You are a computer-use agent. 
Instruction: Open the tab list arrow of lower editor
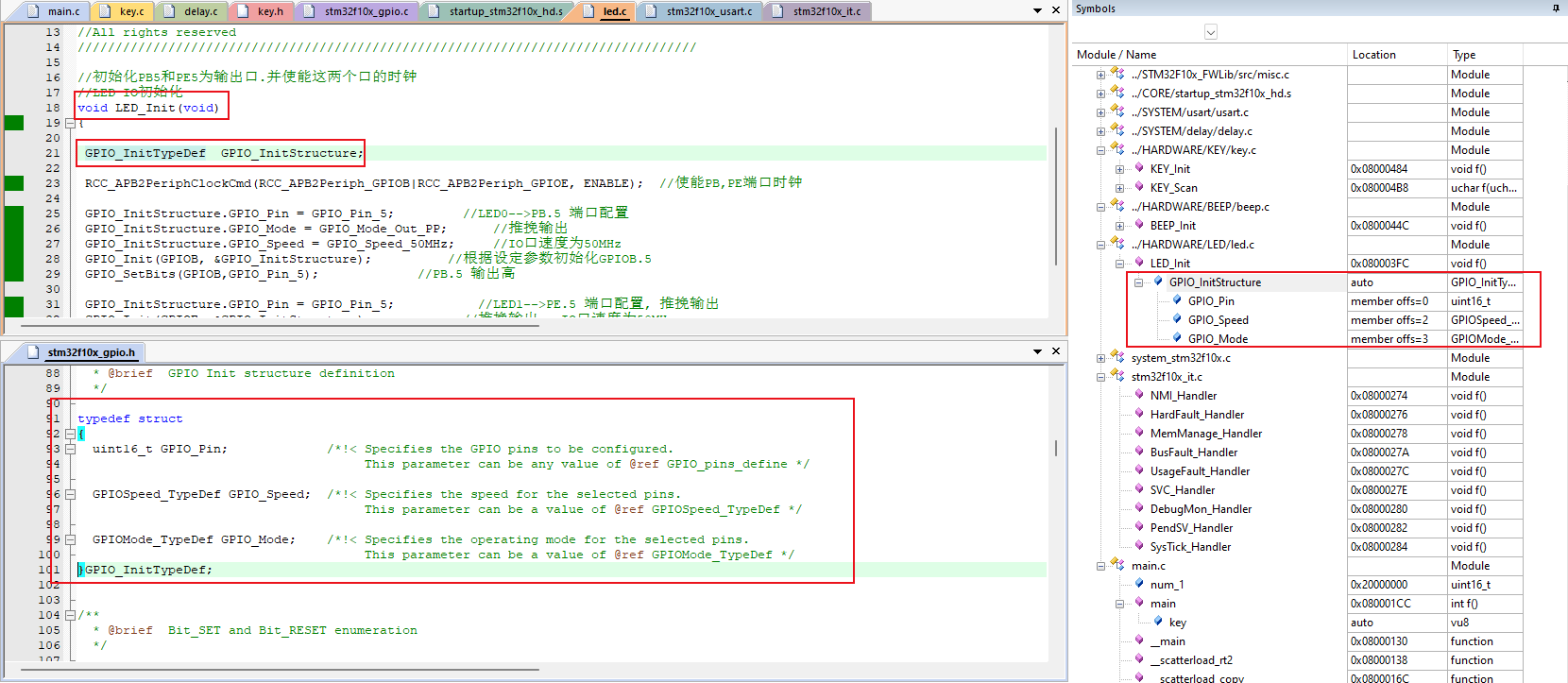tap(1037, 351)
